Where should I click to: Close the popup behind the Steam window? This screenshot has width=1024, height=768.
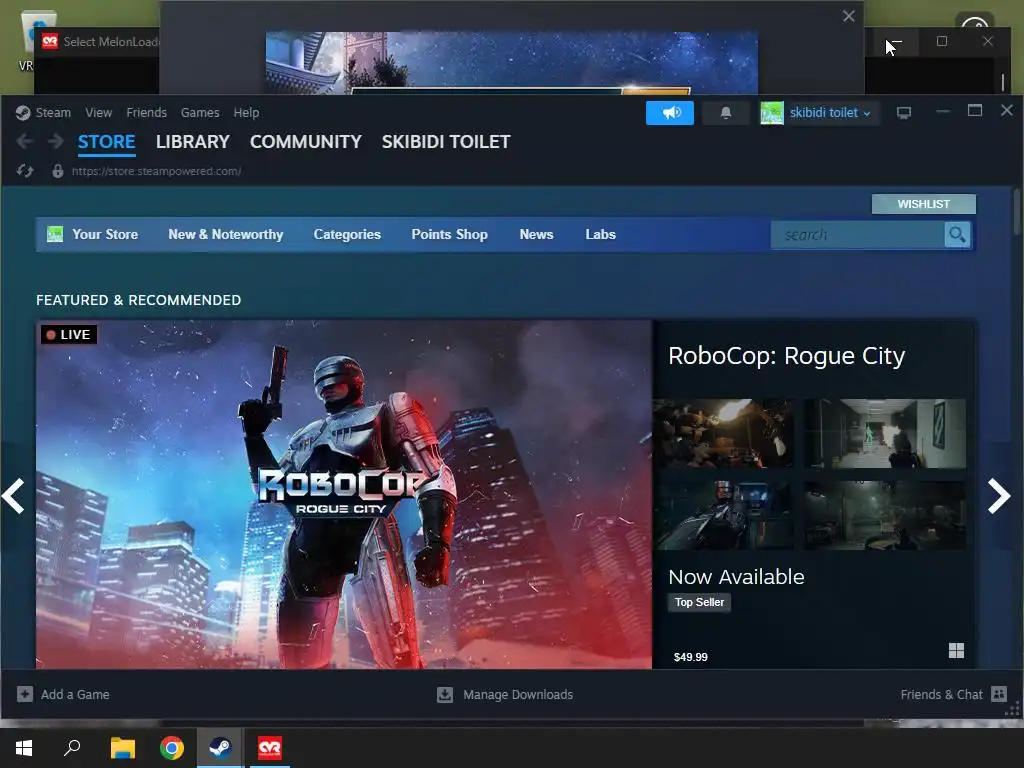(848, 16)
